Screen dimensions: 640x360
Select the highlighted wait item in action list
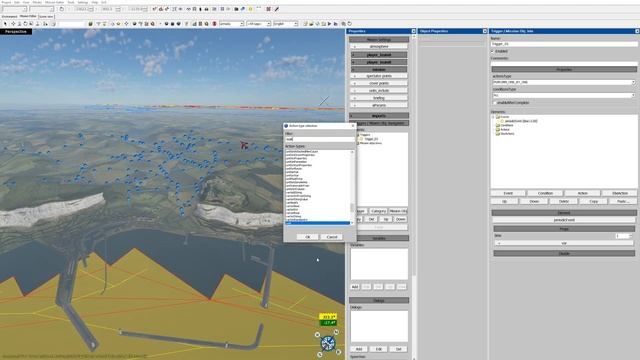coord(317,223)
